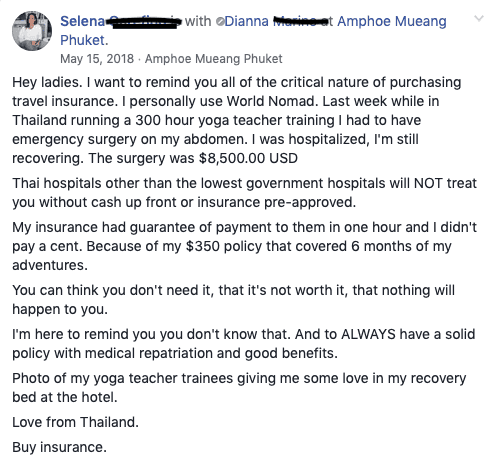Click the 'Hey ladies' opening sentence

click(47, 82)
